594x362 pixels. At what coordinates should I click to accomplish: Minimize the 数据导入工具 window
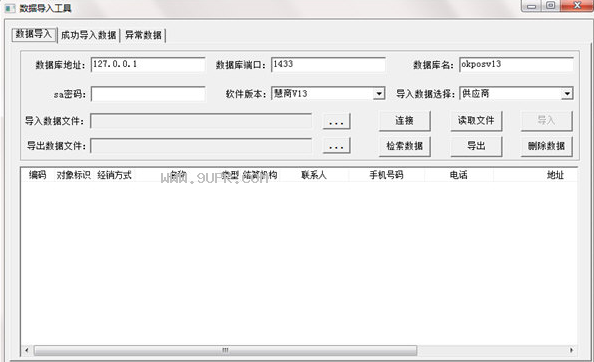tap(531, 6)
